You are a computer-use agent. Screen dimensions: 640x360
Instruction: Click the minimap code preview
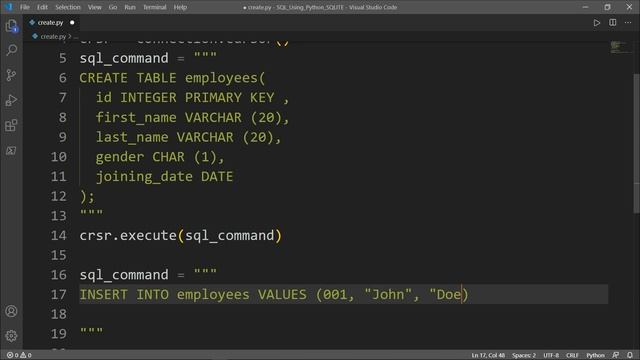[x=620, y=47]
